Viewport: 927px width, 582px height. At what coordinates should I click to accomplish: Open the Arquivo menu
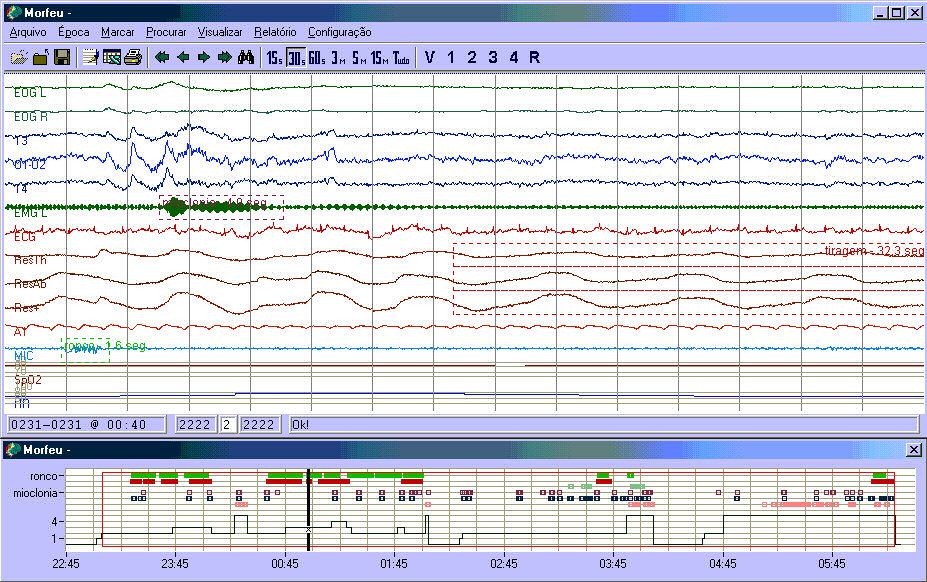point(28,32)
